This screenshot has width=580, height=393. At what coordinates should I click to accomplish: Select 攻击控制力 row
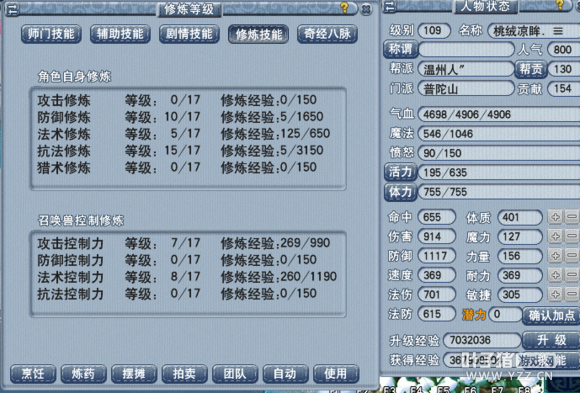pyautogui.click(x=183, y=243)
